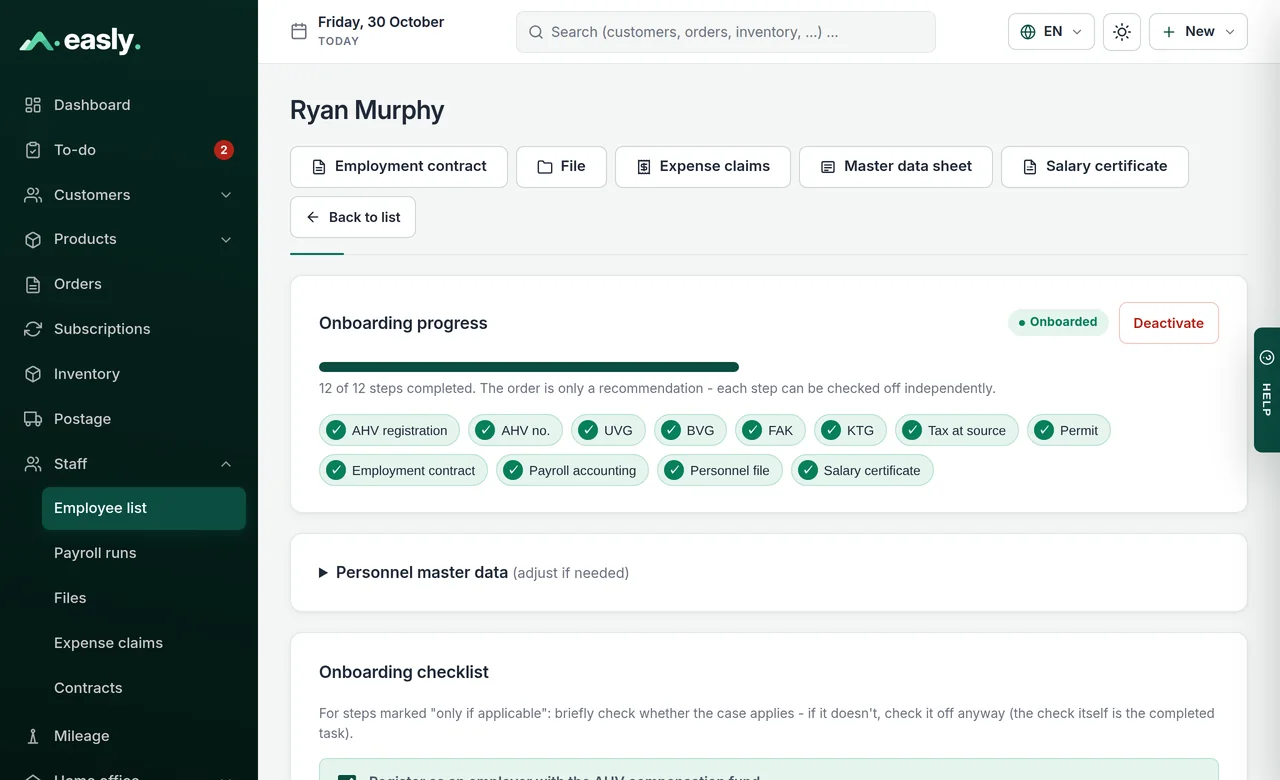Open the Salary certificate button at top
This screenshot has width=1280, height=780.
(1095, 167)
